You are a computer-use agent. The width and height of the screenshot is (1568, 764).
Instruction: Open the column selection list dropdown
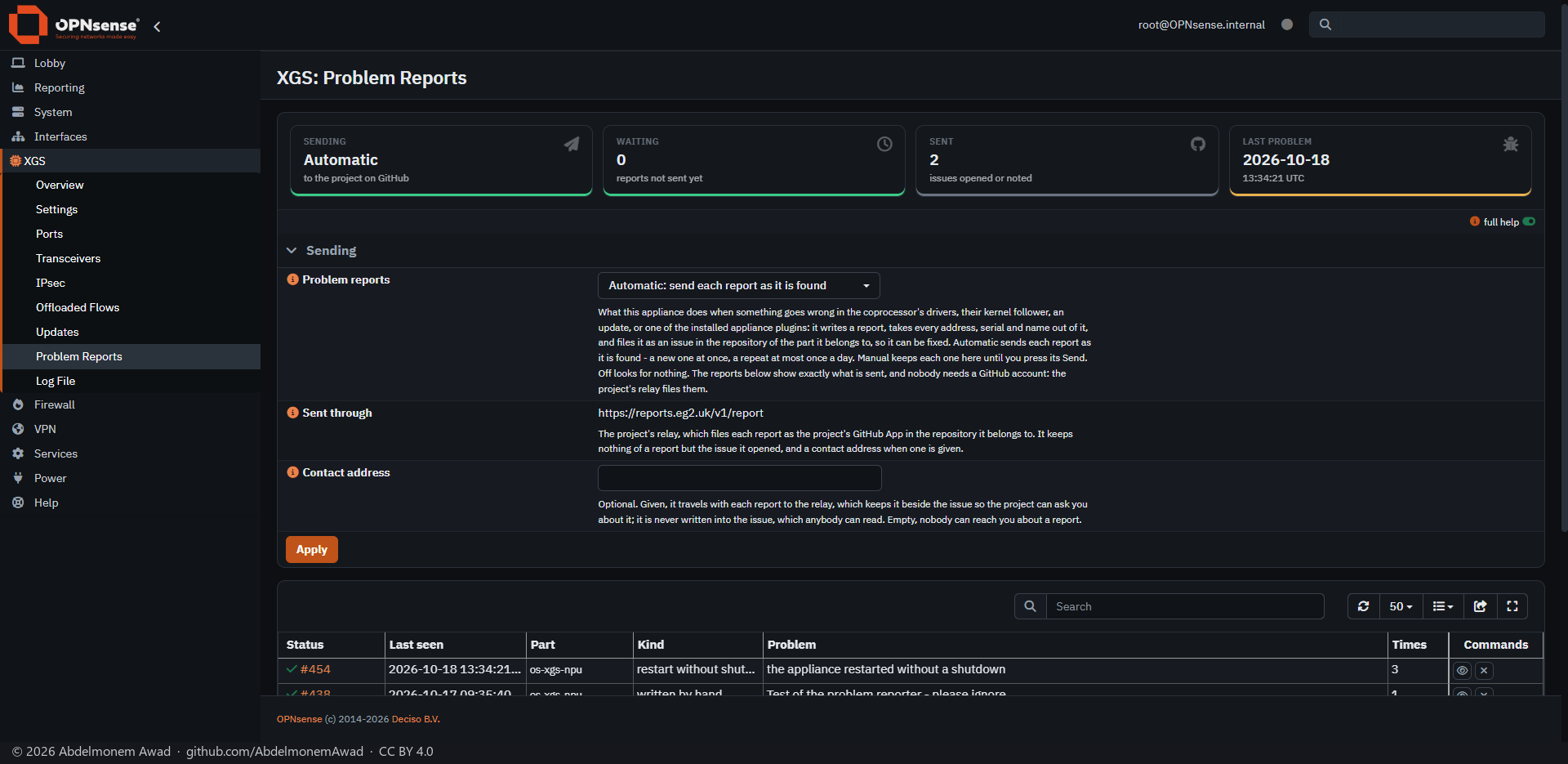pos(1443,606)
